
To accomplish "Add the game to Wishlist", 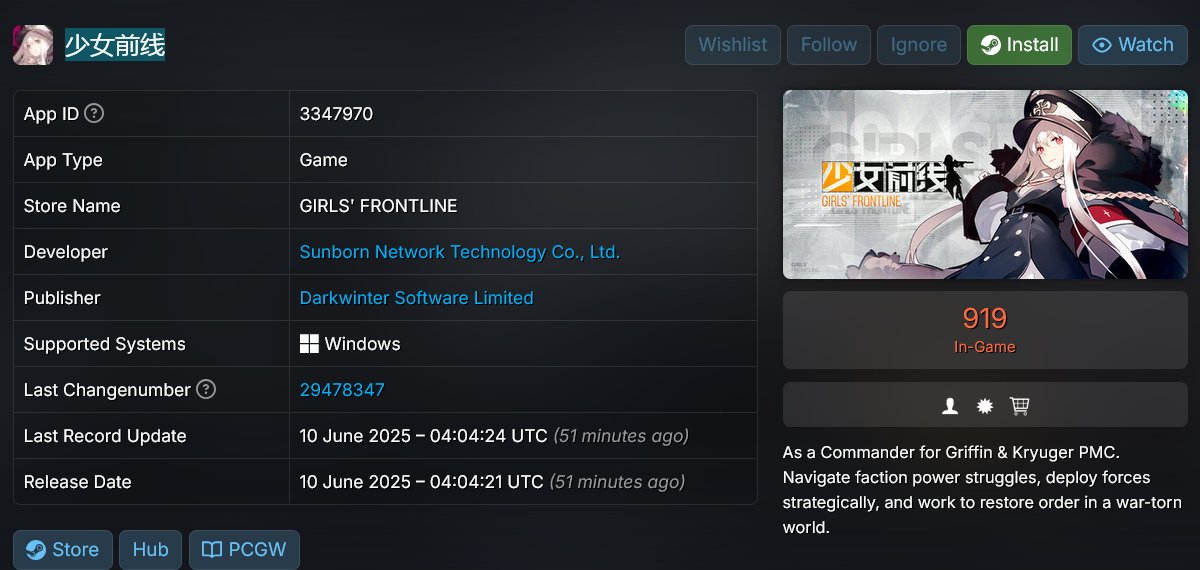I will point(733,45).
